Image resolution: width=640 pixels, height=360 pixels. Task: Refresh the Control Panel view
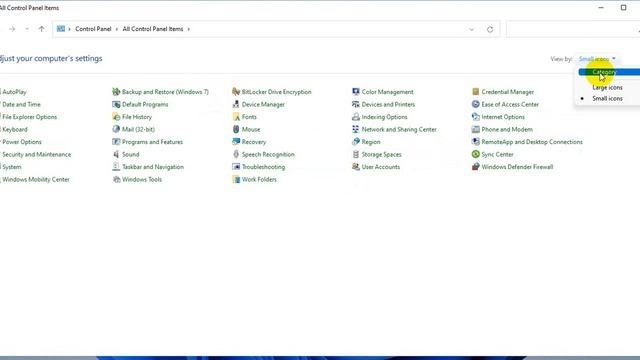(490, 29)
